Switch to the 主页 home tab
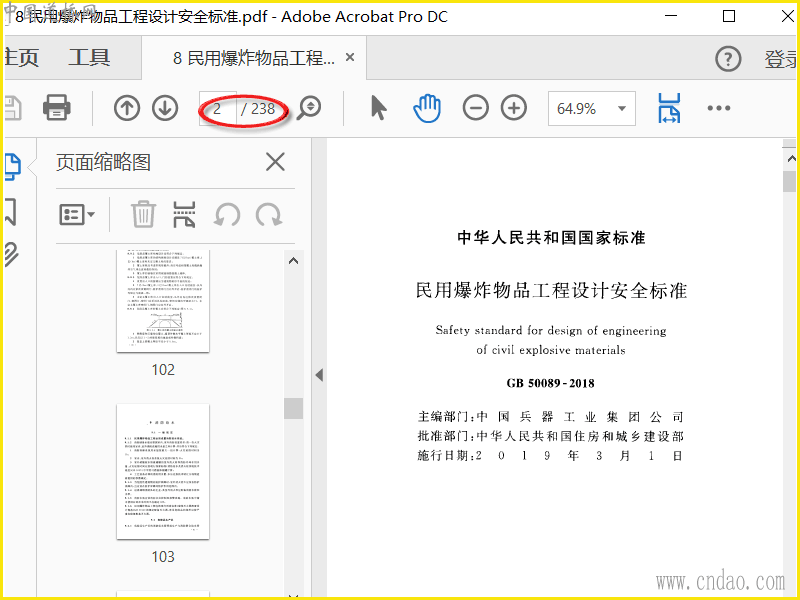 coord(21,57)
